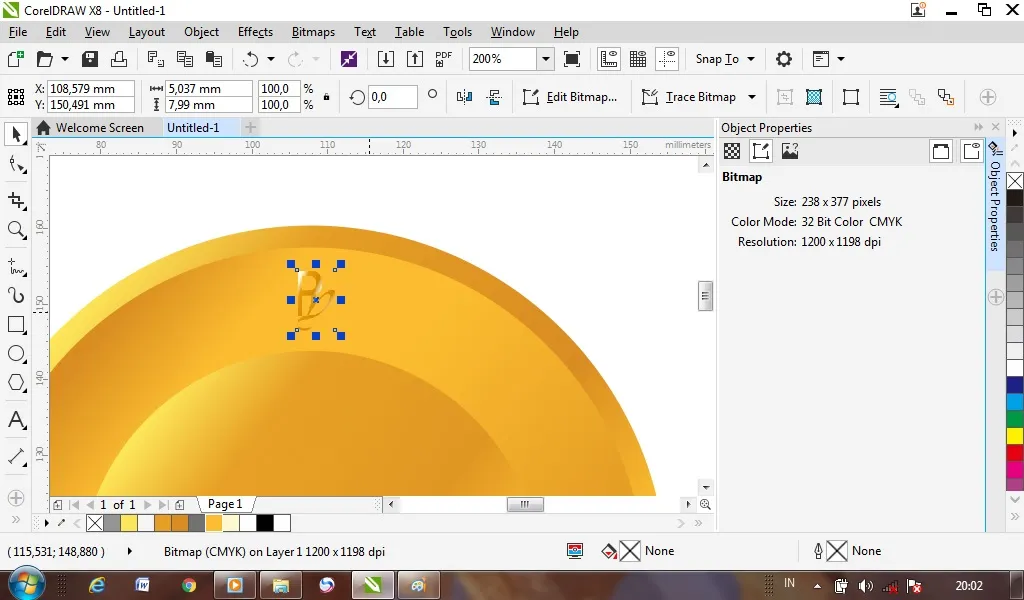The height and width of the screenshot is (600, 1024).
Task: Pick the Artistic Media tool
Action: 16,296
